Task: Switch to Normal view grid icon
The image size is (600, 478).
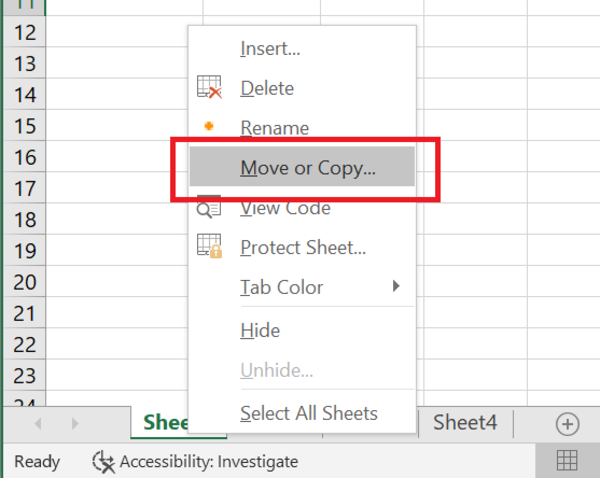Action: (x=567, y=460)
